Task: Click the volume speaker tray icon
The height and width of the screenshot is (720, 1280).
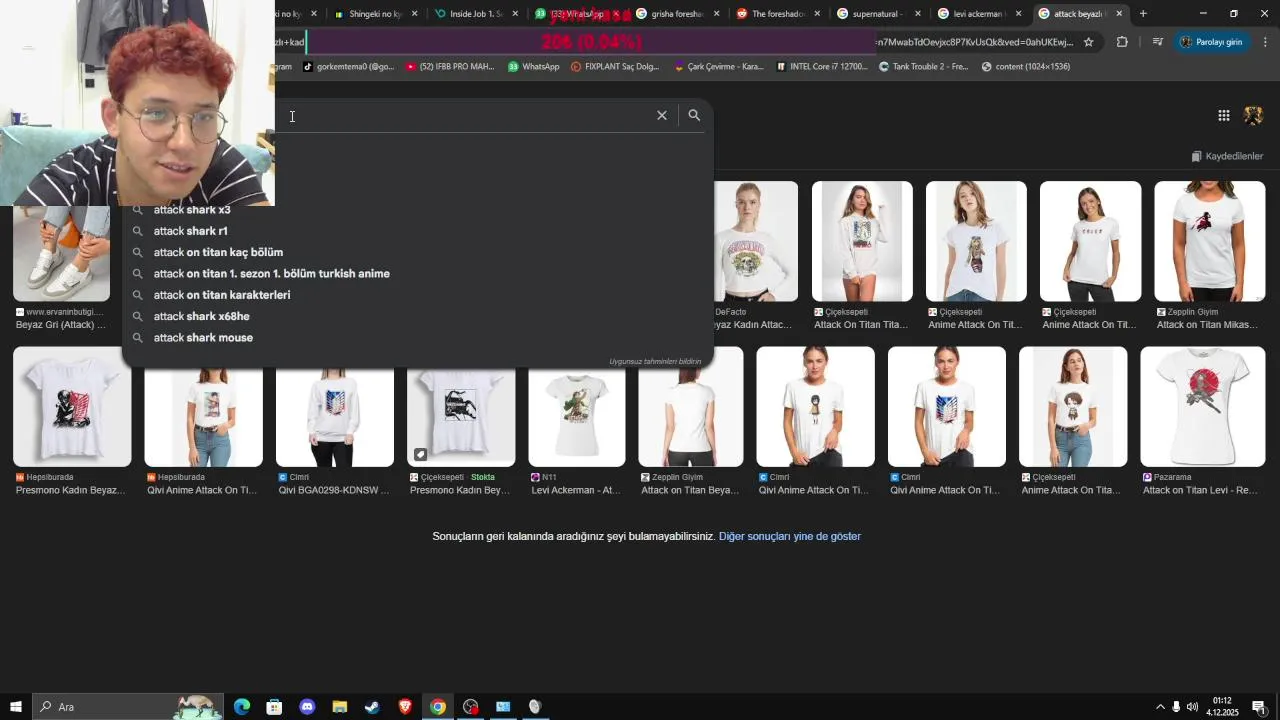Action: click(x=1192, y=707)
